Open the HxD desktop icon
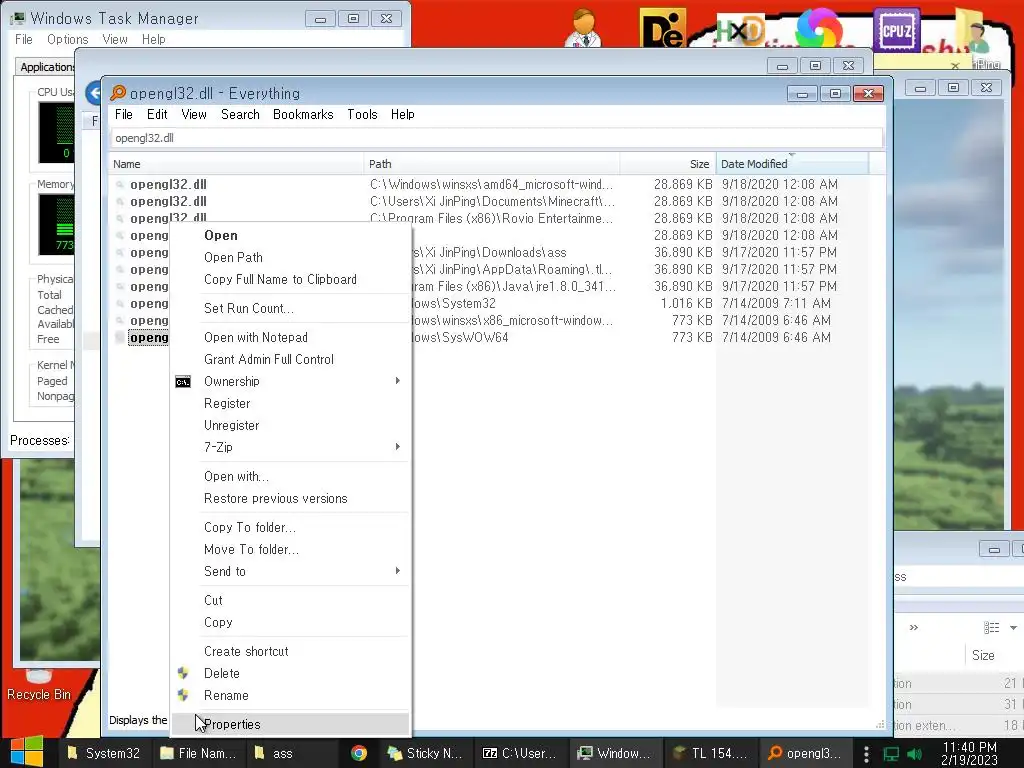This screenshot has height=768, width=1024. [x=741, y=30]
